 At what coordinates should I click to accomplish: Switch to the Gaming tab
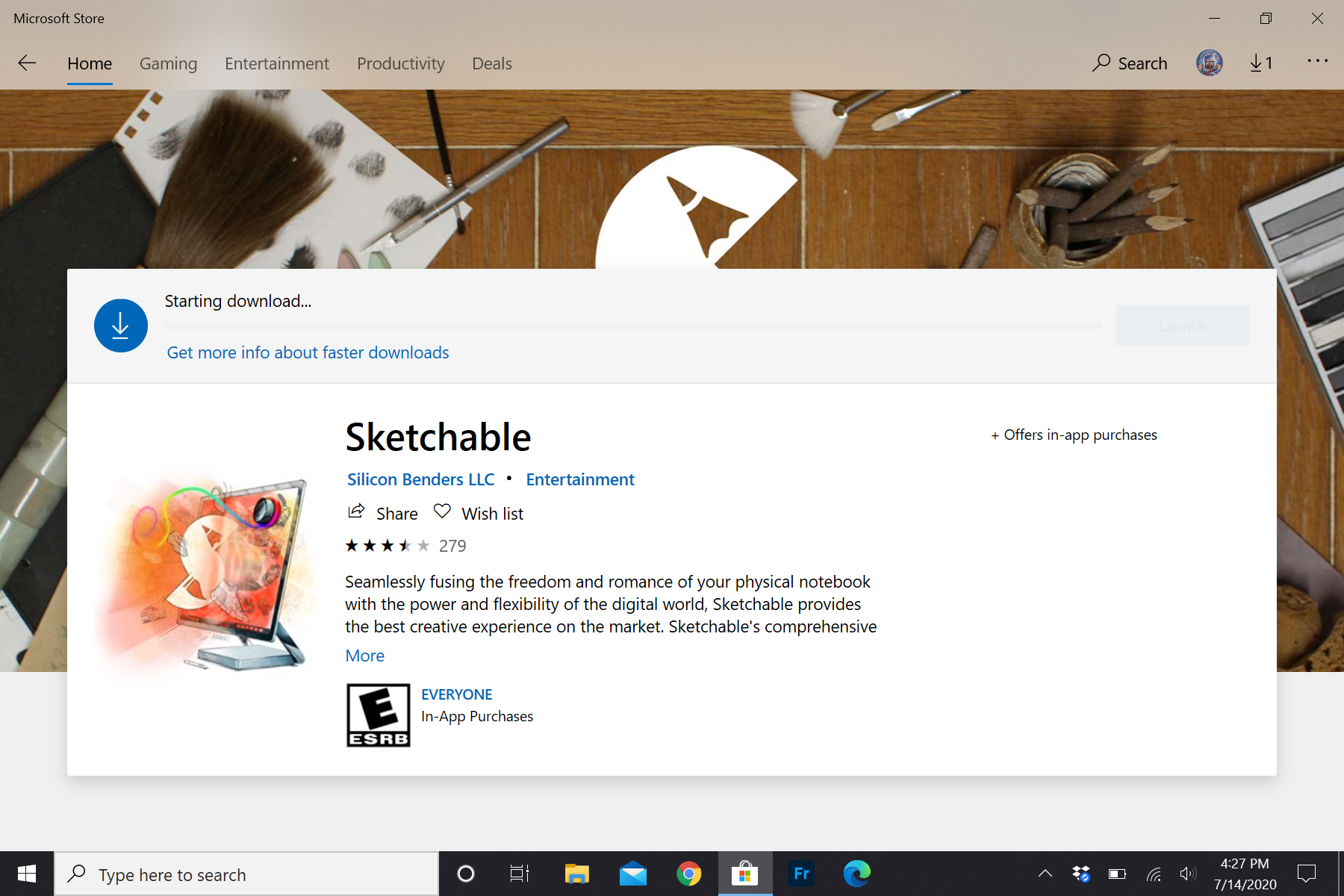click(x=168, y=63)
